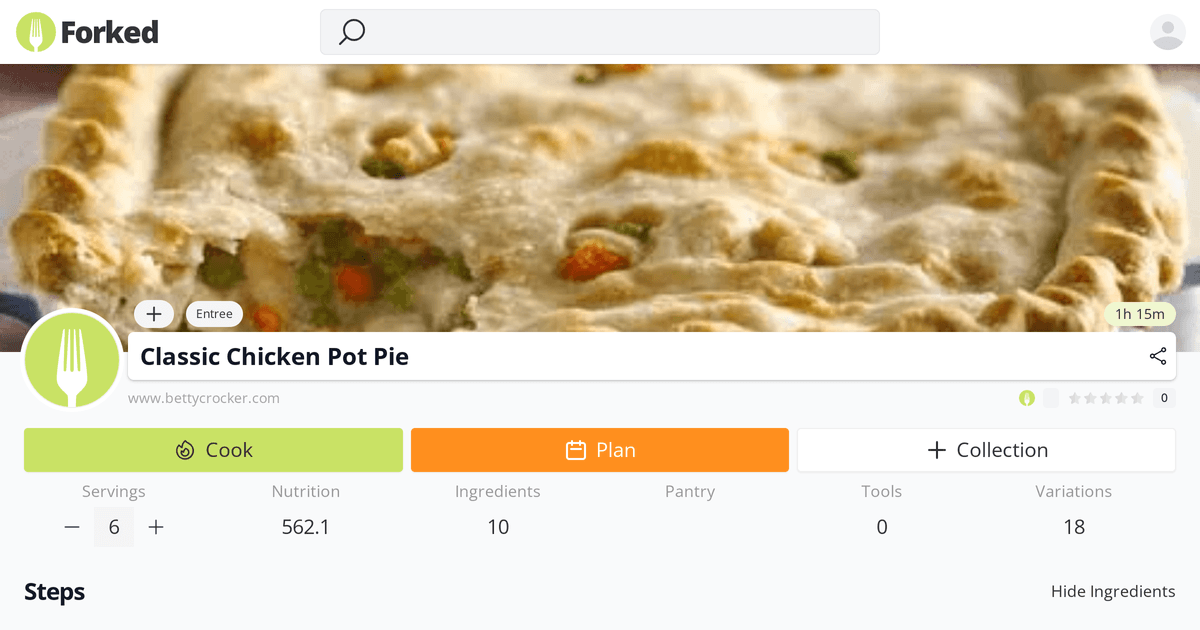Click the green fork recipe avatar
The width and height of the screenshot is (1200, 630).
tap(71, 361)
